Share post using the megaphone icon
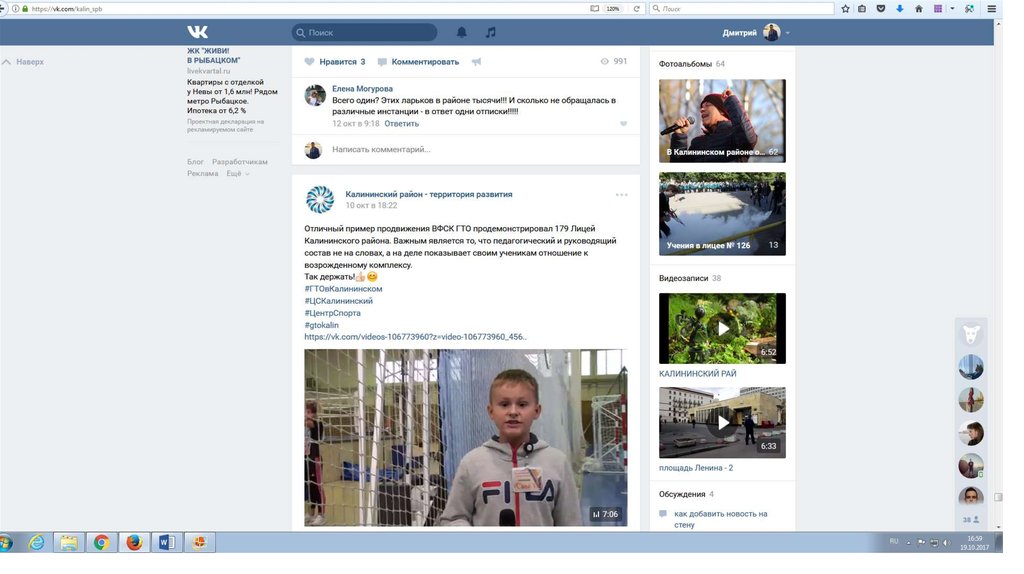The width and height of the screenshot is (1024, 574). [x=477, y=62]
